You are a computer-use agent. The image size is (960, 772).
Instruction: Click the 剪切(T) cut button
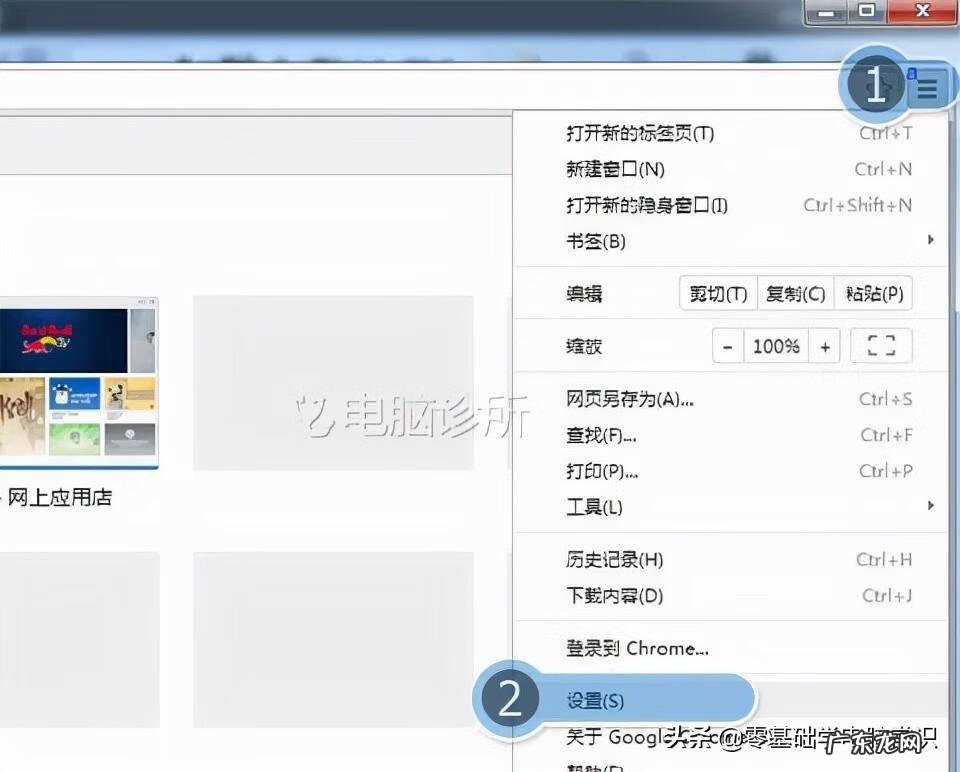718,294
